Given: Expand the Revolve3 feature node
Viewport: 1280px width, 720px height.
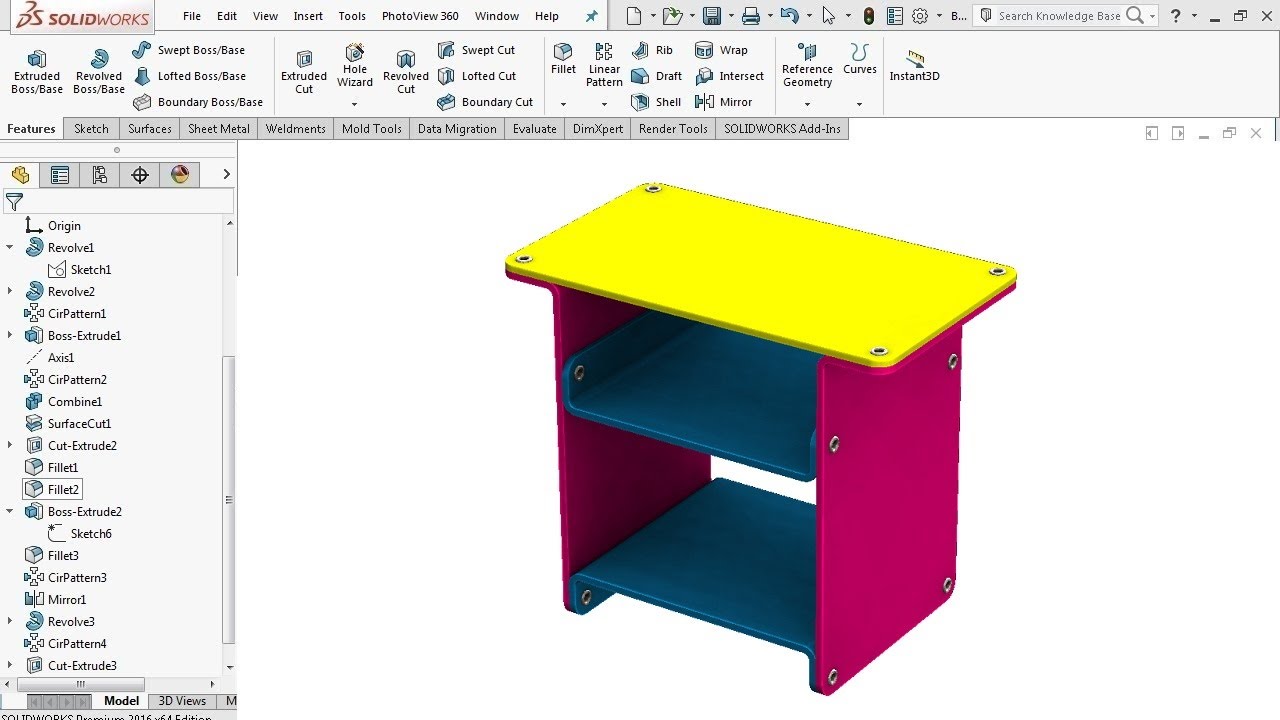Looking at the screenshot, I should click(10, 622).
